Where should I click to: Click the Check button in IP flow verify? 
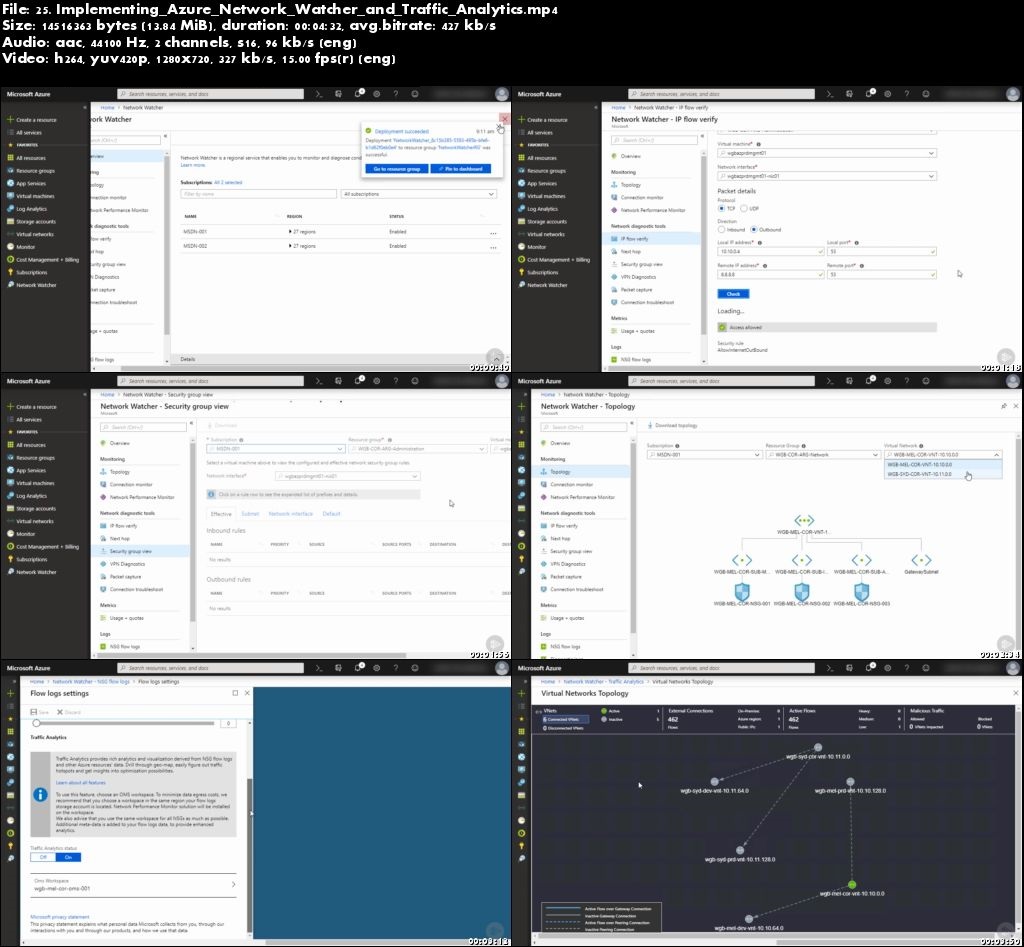733,294
